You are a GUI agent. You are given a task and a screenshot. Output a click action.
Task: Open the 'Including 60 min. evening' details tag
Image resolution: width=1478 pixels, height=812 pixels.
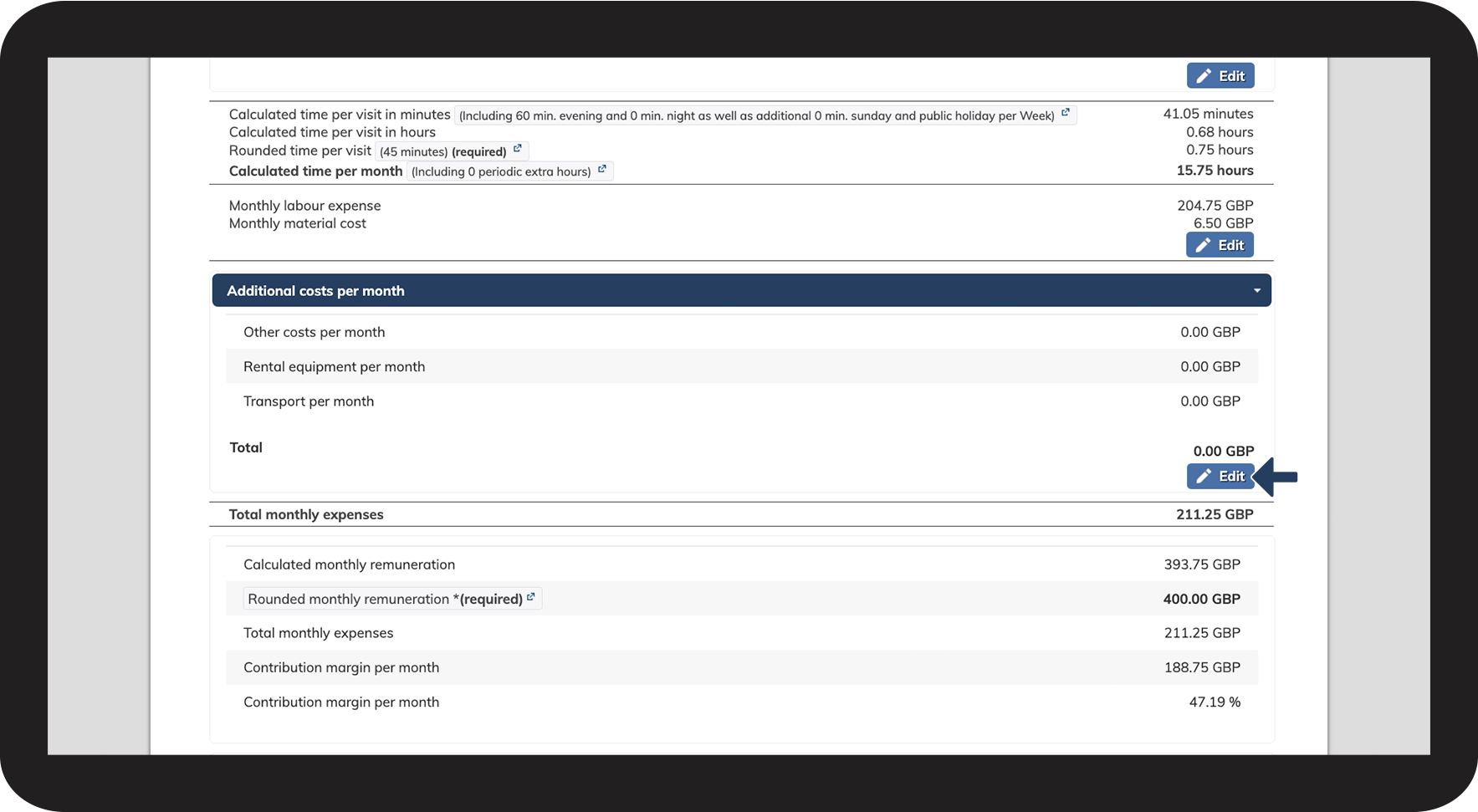[x=756, y=116]
